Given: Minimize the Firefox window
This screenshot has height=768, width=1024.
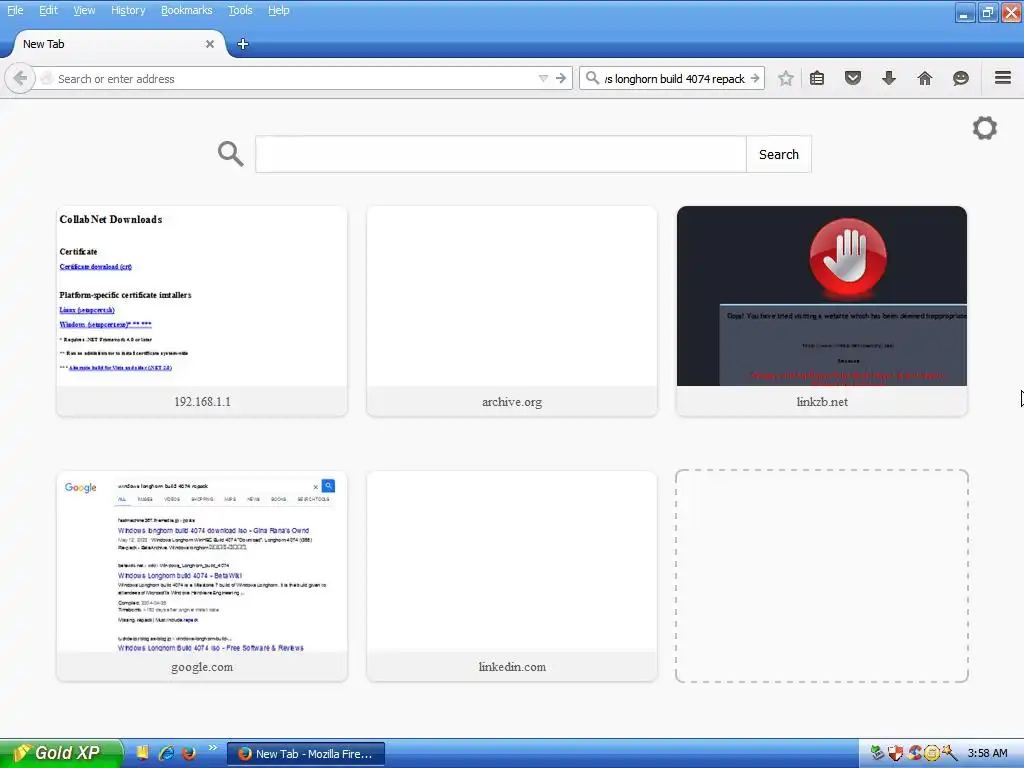Looking at the screenshot, I should pyautogui.click(x=965, y=12).
